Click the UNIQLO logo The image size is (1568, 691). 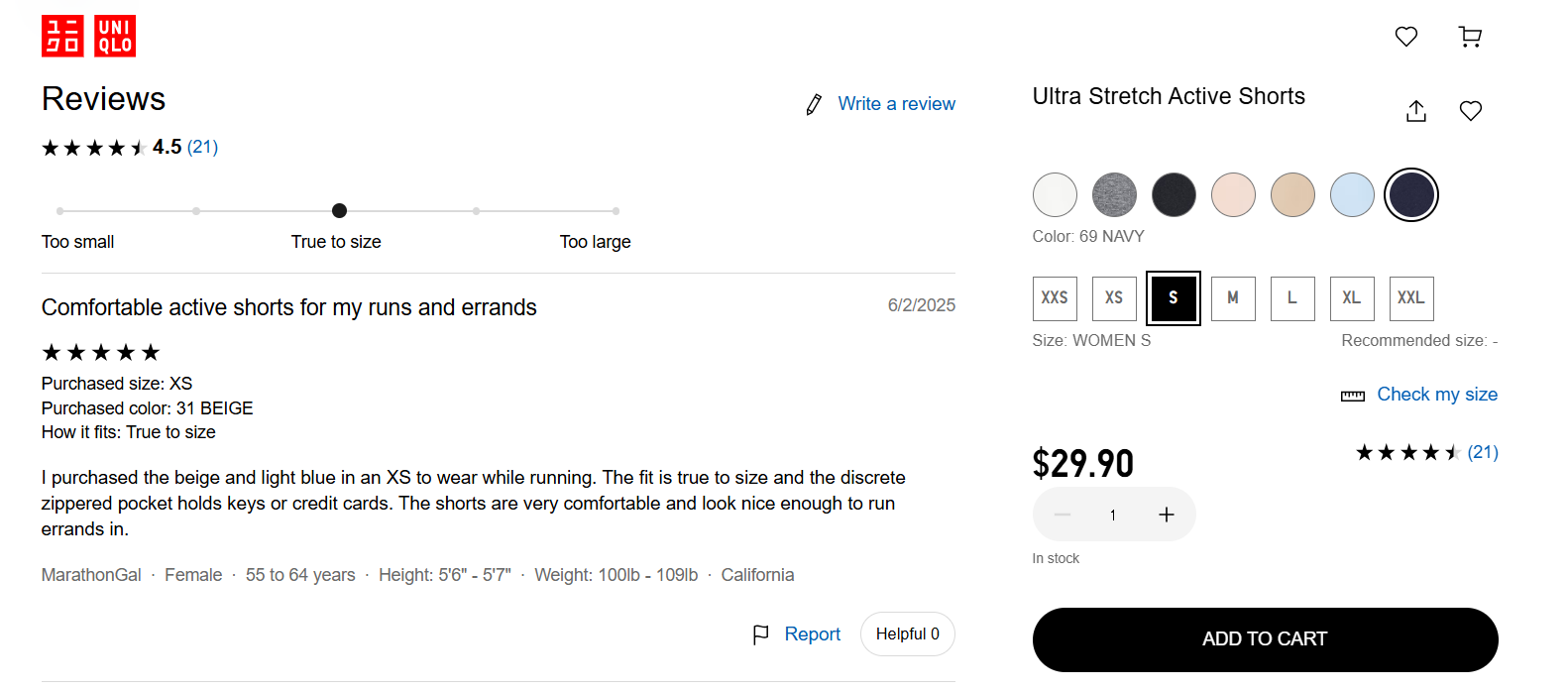[88, 37]
